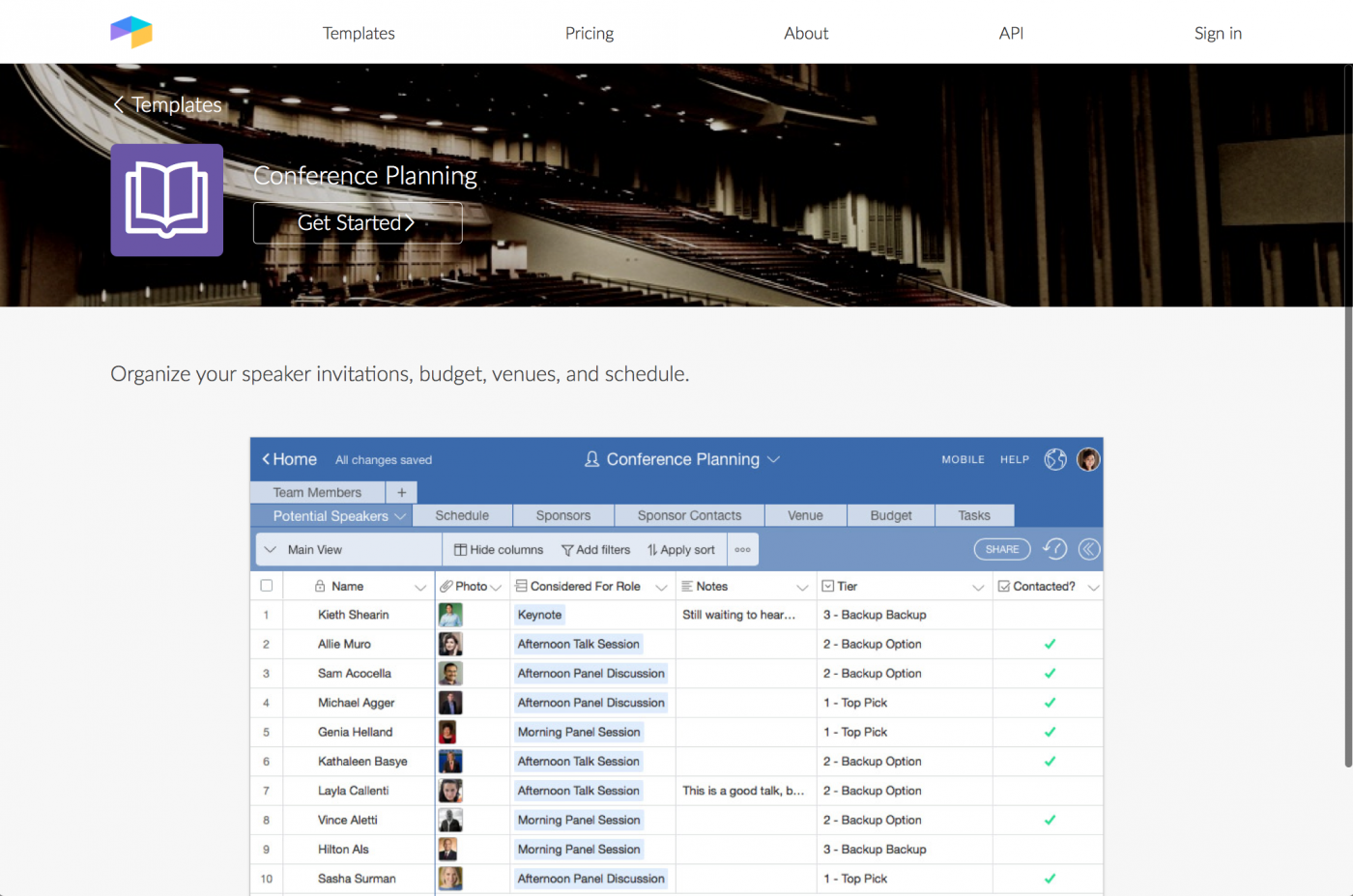Click the user avatar in header
Screen dimensions: 1353x896
coord(1088,459)
